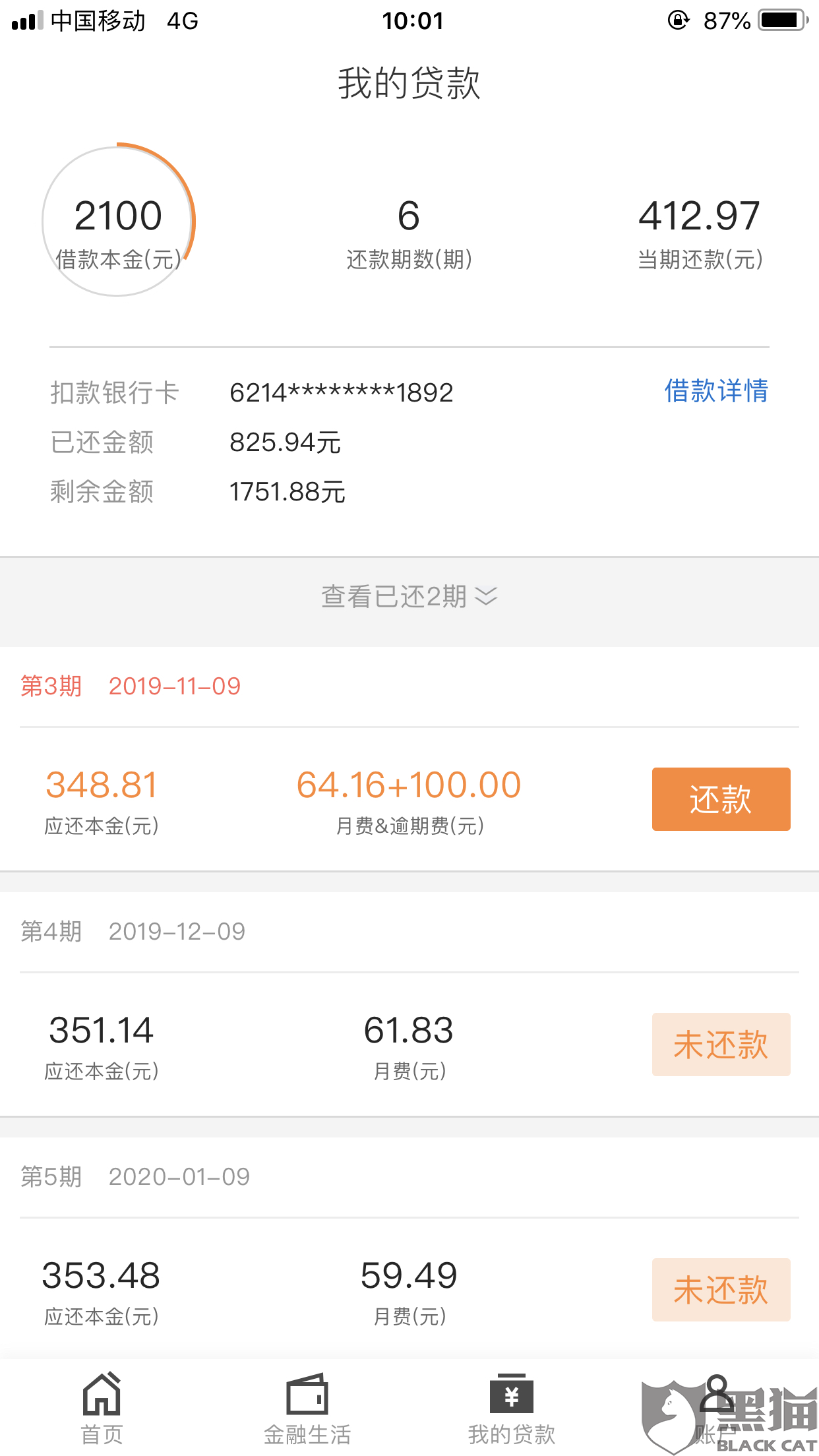Click the double chevron beside 查看已还2期
This screenshot has width=819, height=1456.
(486, 596)
